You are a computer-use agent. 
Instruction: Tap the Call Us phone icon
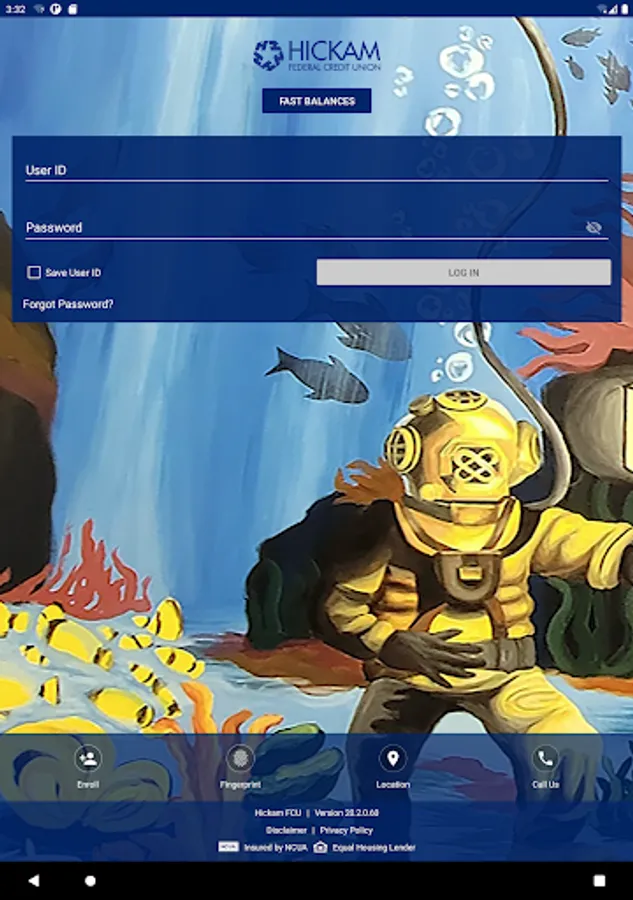pos(545,759)
